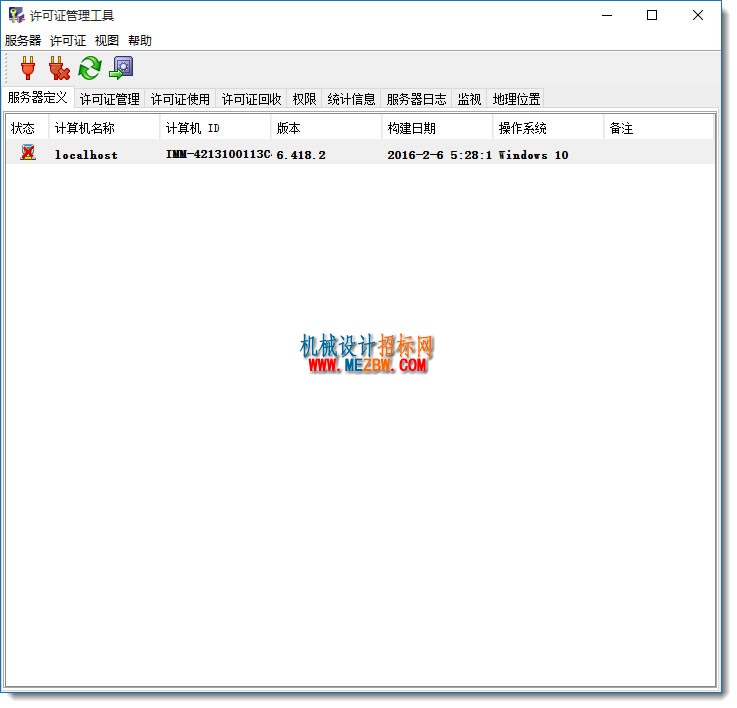The image size is (737, 708).
Task: Switch to the 统计信息 tab
Action: tap(352, 99)
